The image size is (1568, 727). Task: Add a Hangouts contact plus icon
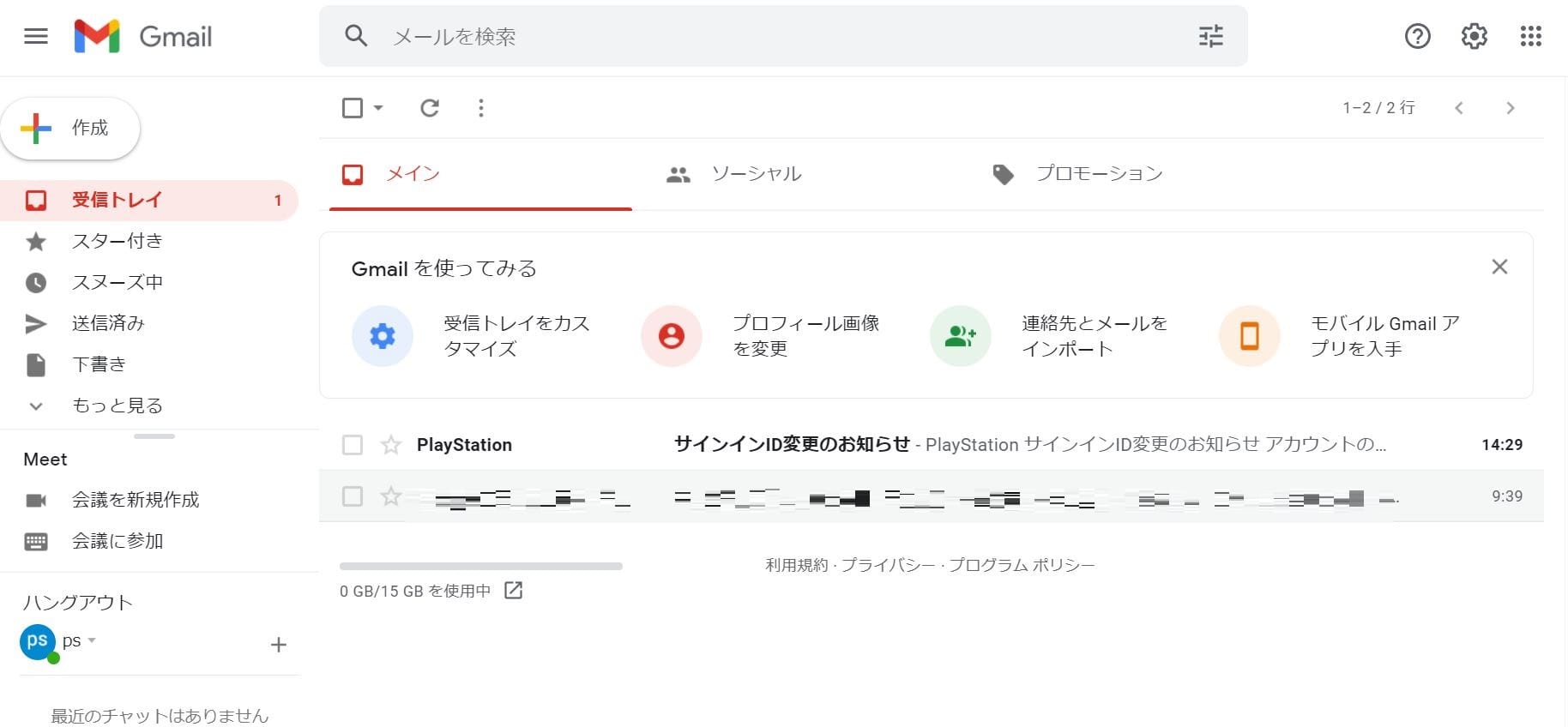278,645
